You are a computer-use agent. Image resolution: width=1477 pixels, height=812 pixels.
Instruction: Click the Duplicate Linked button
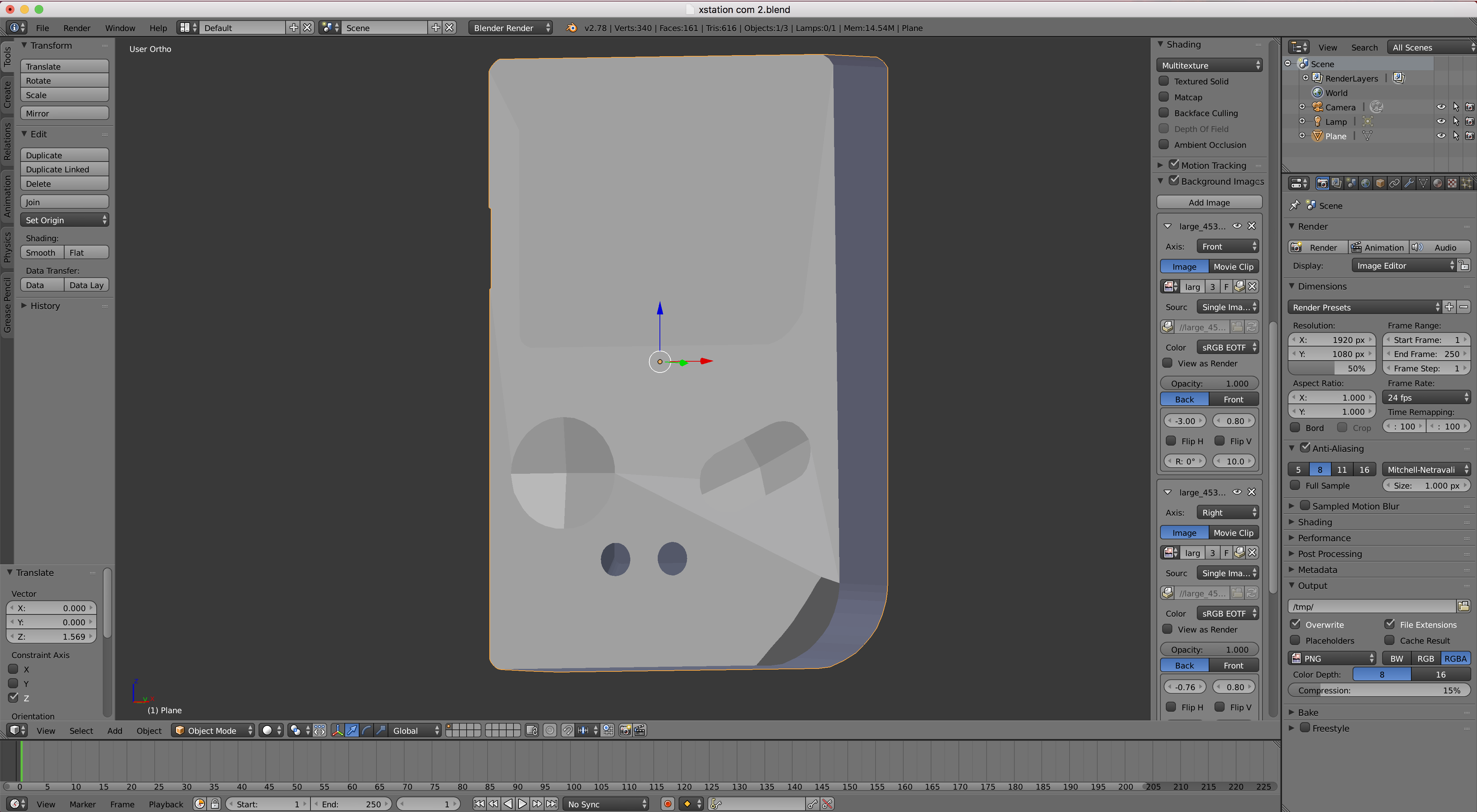(x=64, y=169)
